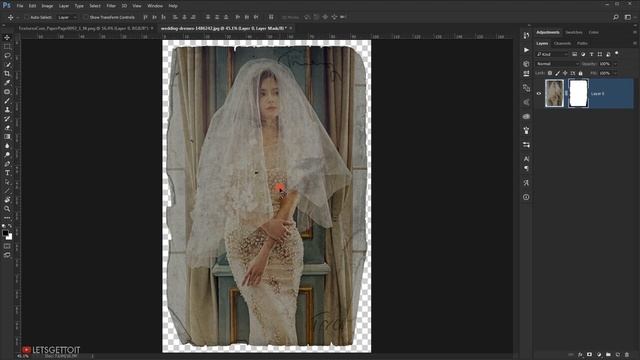Open the Image menu

pos(47,6)
